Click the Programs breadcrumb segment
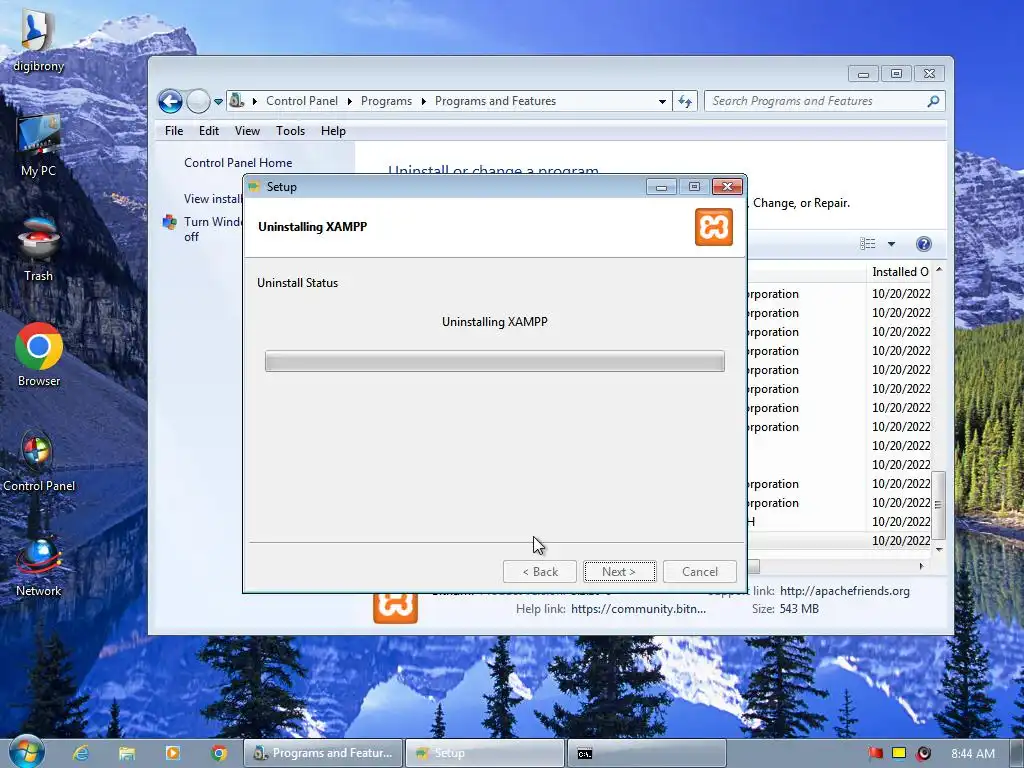The height and width of the screenshot is (768, 1024). pos(386,101)
